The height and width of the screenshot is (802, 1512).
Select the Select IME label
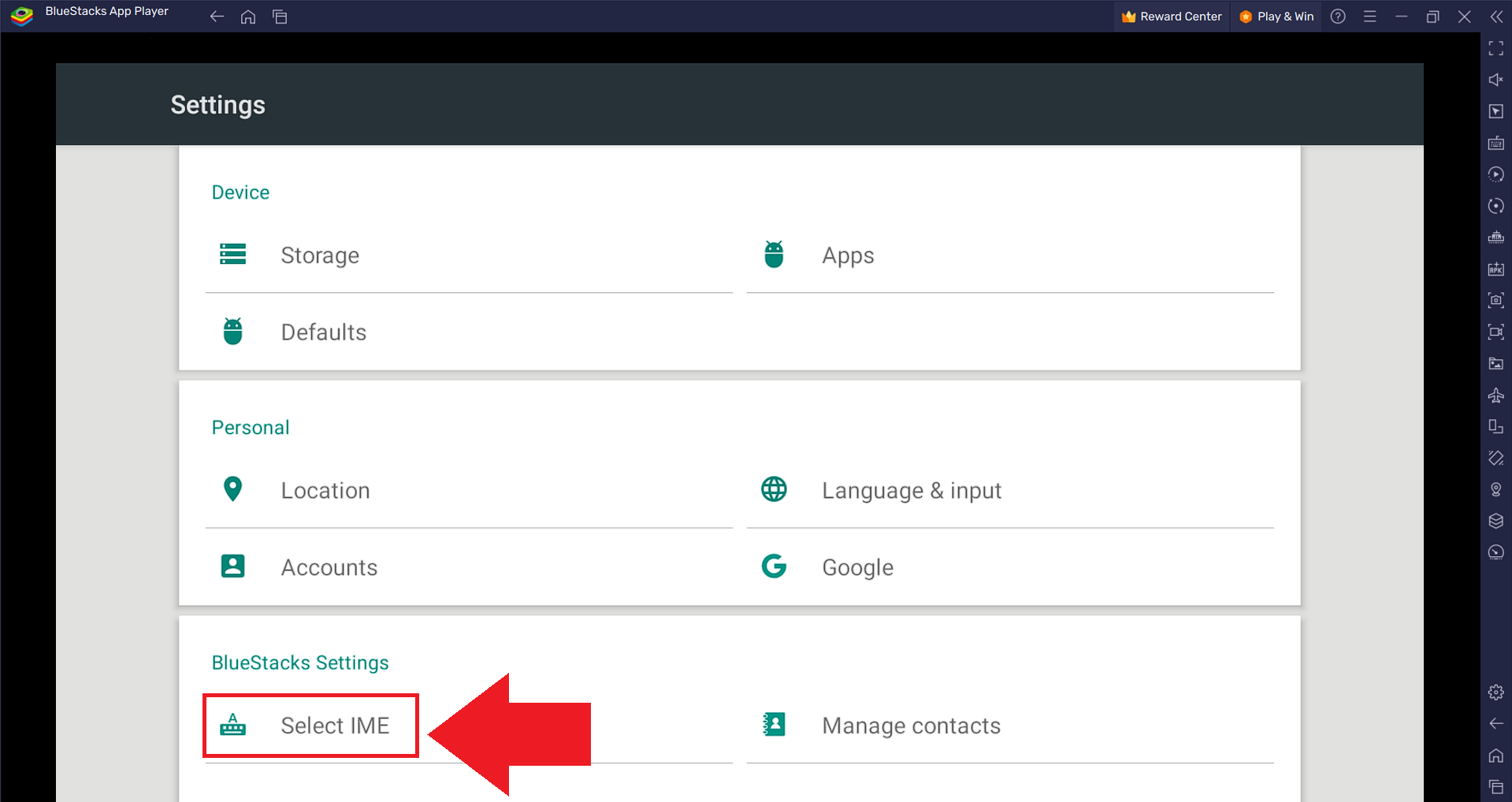click(335, 726)
